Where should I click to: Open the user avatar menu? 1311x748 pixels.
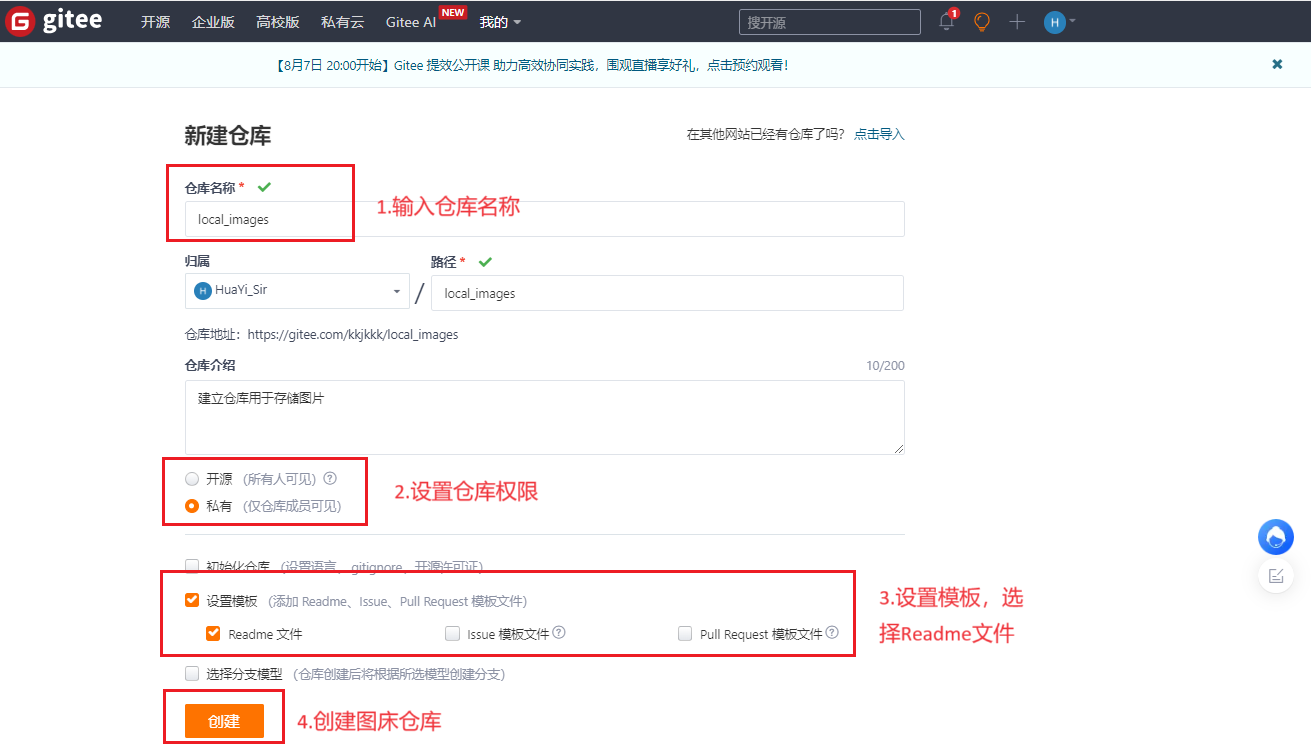tap(1060, 22)
